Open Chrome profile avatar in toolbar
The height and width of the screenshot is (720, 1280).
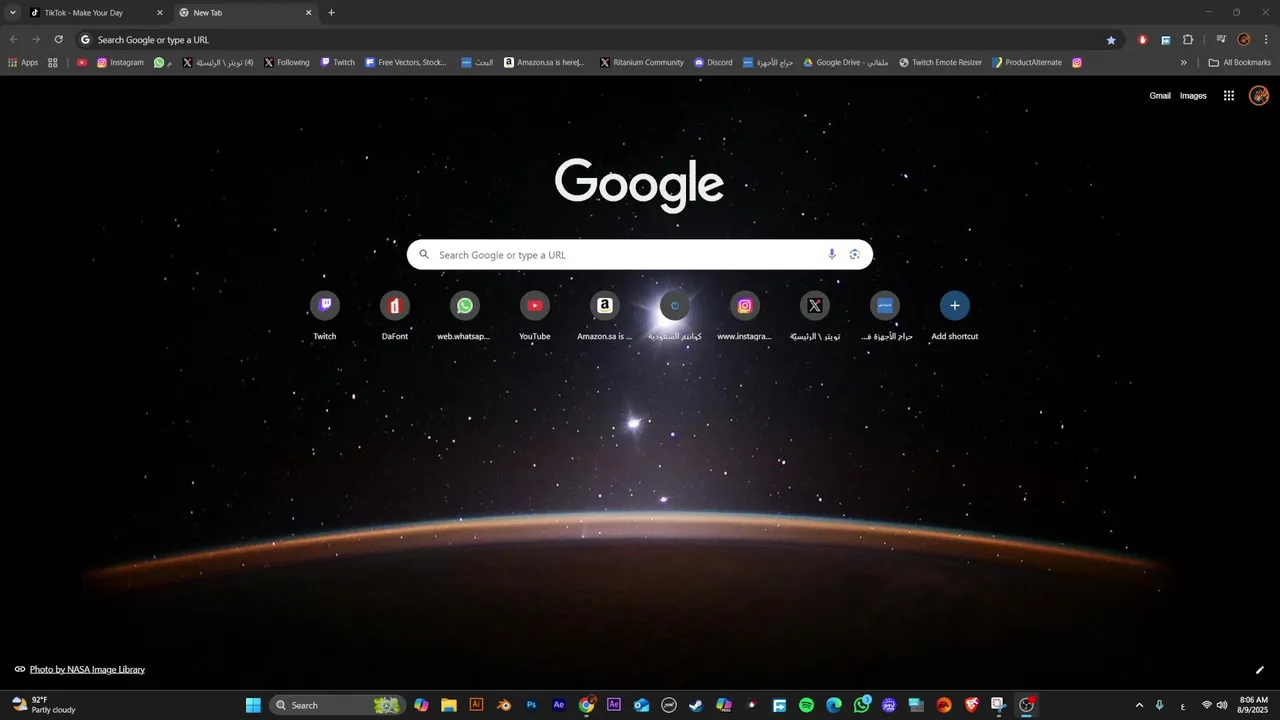(x=1244, y=40)
